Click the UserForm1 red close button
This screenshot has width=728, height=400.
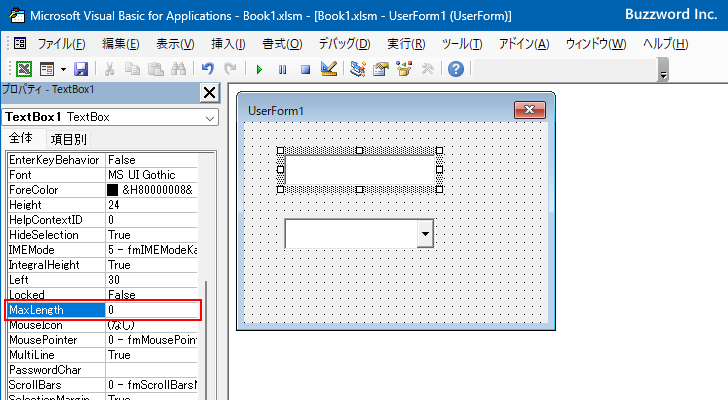pos(530,110)
